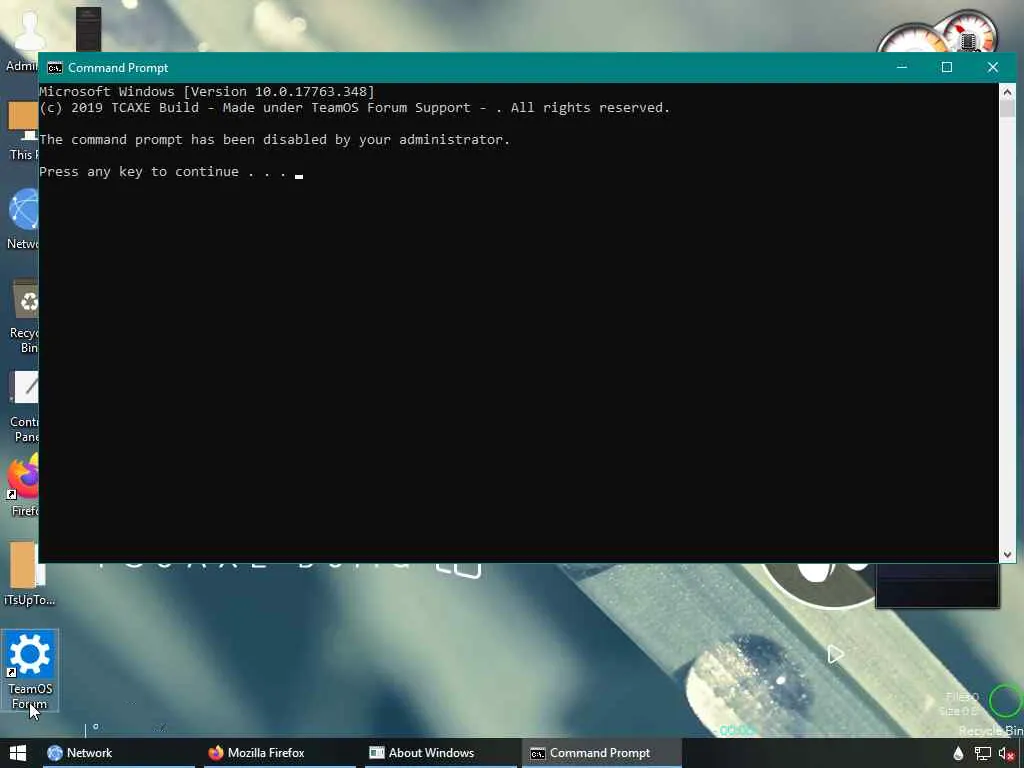Image resolution: width=1024 pixels, height=768 pixels.
Task: Click the scrollbar up arrow in Command Prompt
Action: (1007, 91)
